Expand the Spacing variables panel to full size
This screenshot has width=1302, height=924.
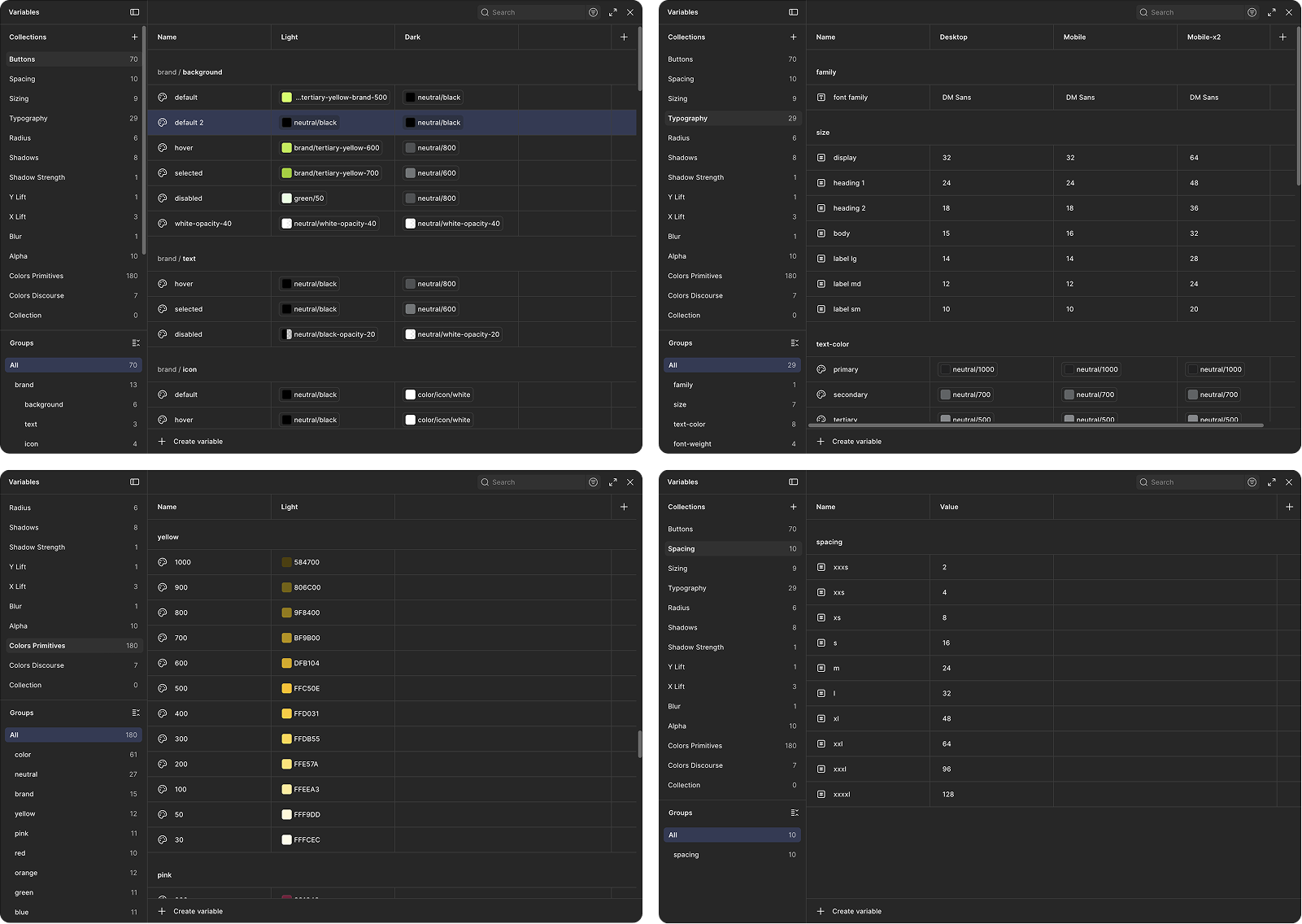[1271, 482]
